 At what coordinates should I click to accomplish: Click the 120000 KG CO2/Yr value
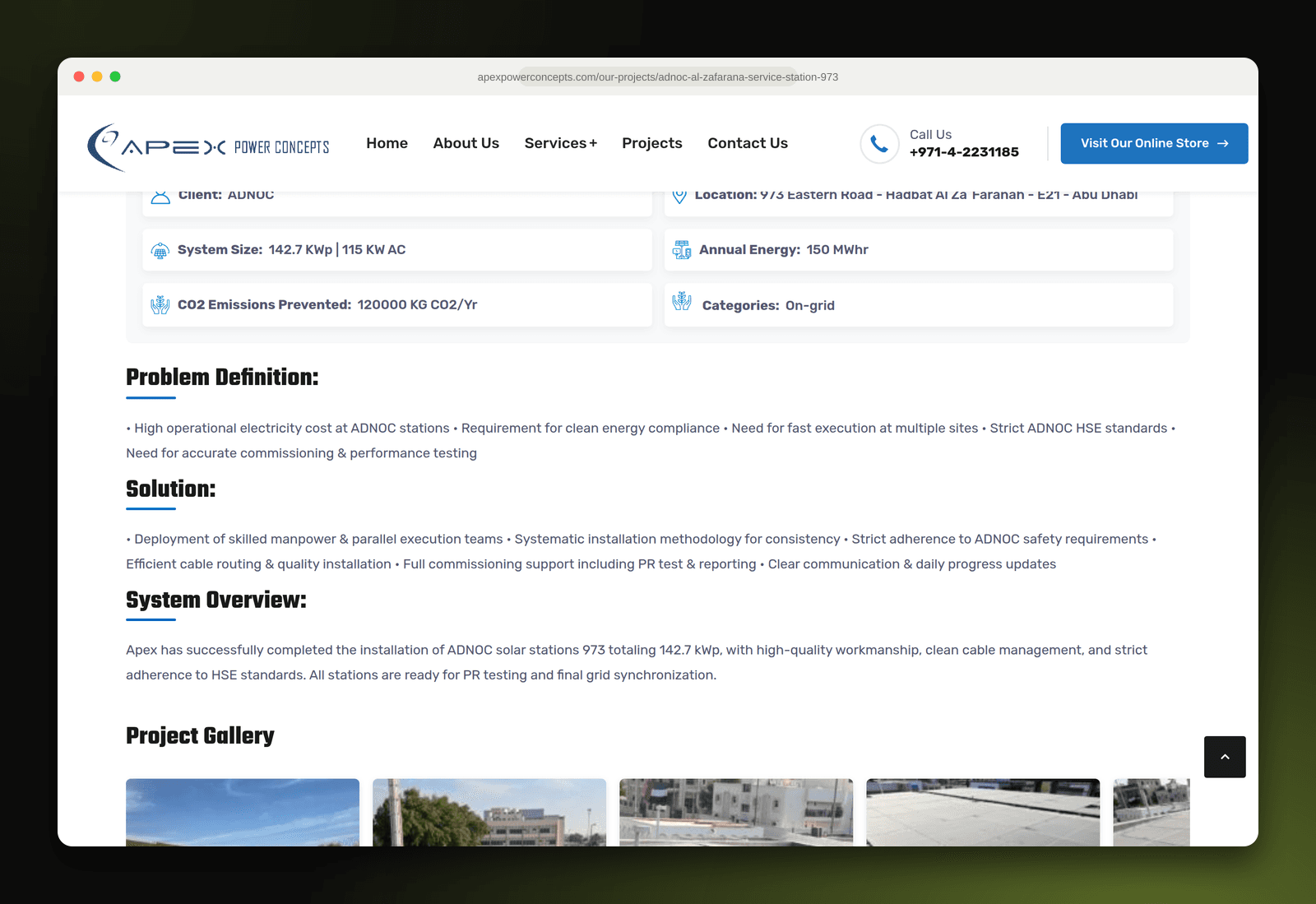click(x=417, y=304)
